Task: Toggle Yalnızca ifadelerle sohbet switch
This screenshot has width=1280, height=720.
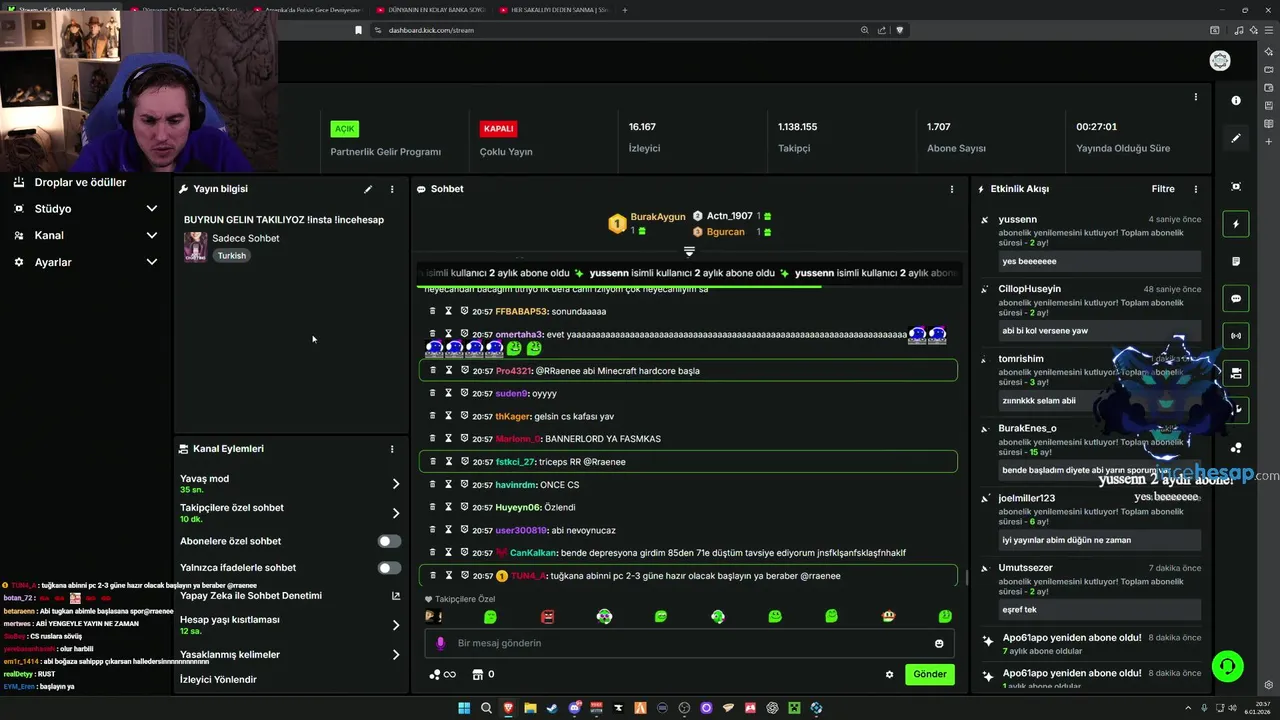Action: click(x=389, y=567)
